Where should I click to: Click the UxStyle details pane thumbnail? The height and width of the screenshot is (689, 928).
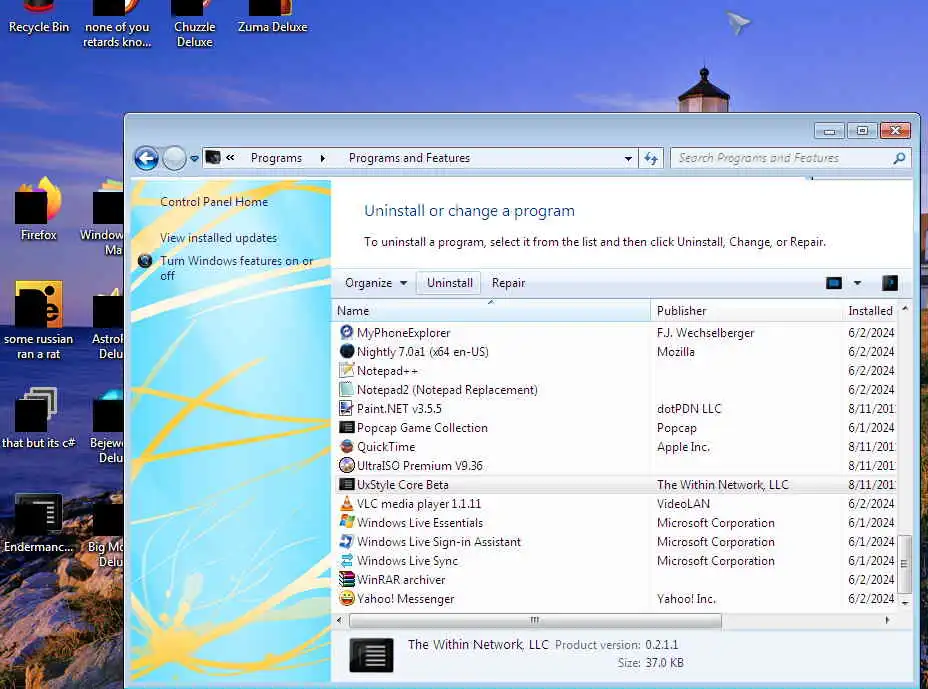click(x=371, y=655)
